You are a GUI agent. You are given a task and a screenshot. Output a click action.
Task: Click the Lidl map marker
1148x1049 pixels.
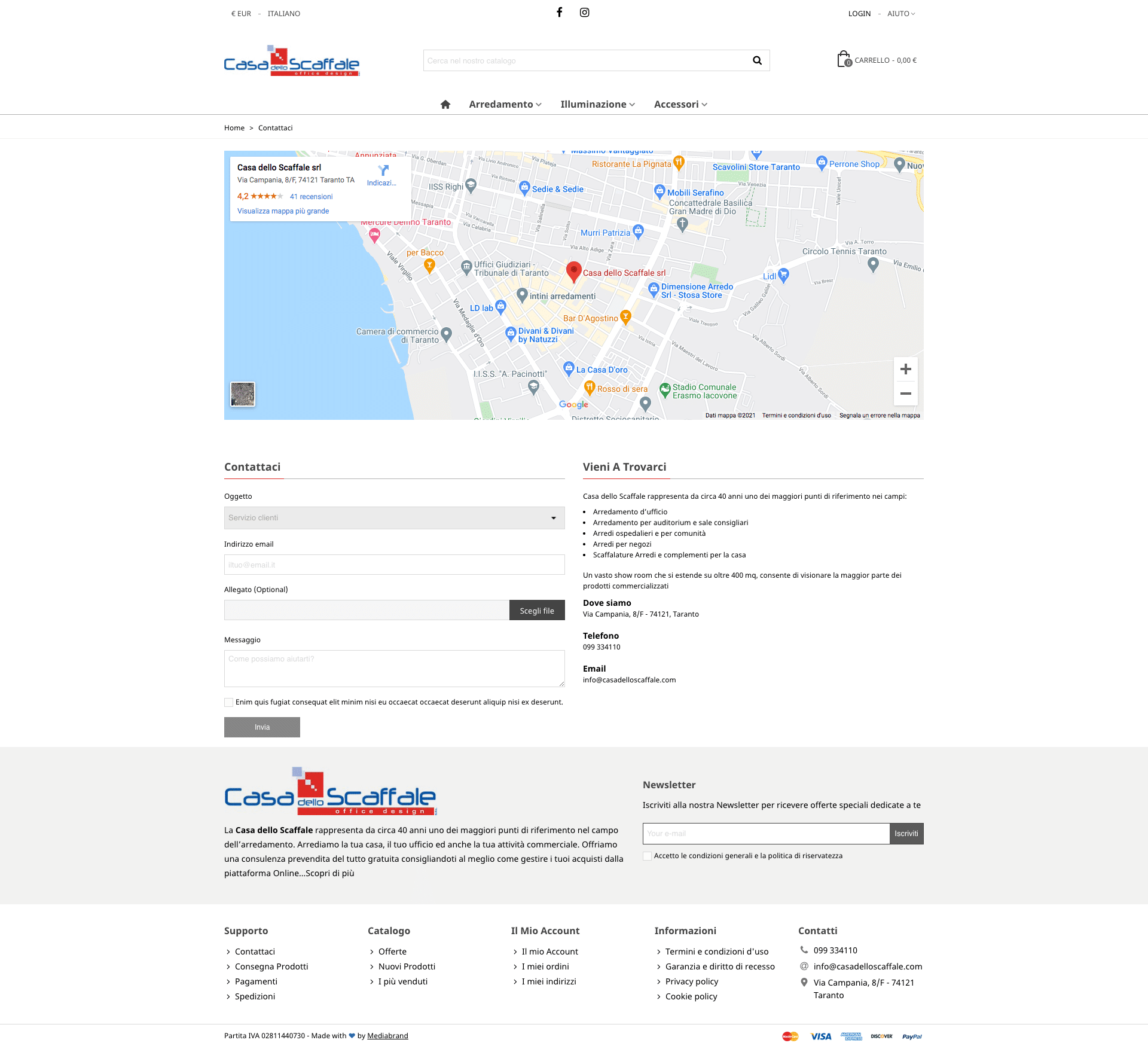[783, 275]
